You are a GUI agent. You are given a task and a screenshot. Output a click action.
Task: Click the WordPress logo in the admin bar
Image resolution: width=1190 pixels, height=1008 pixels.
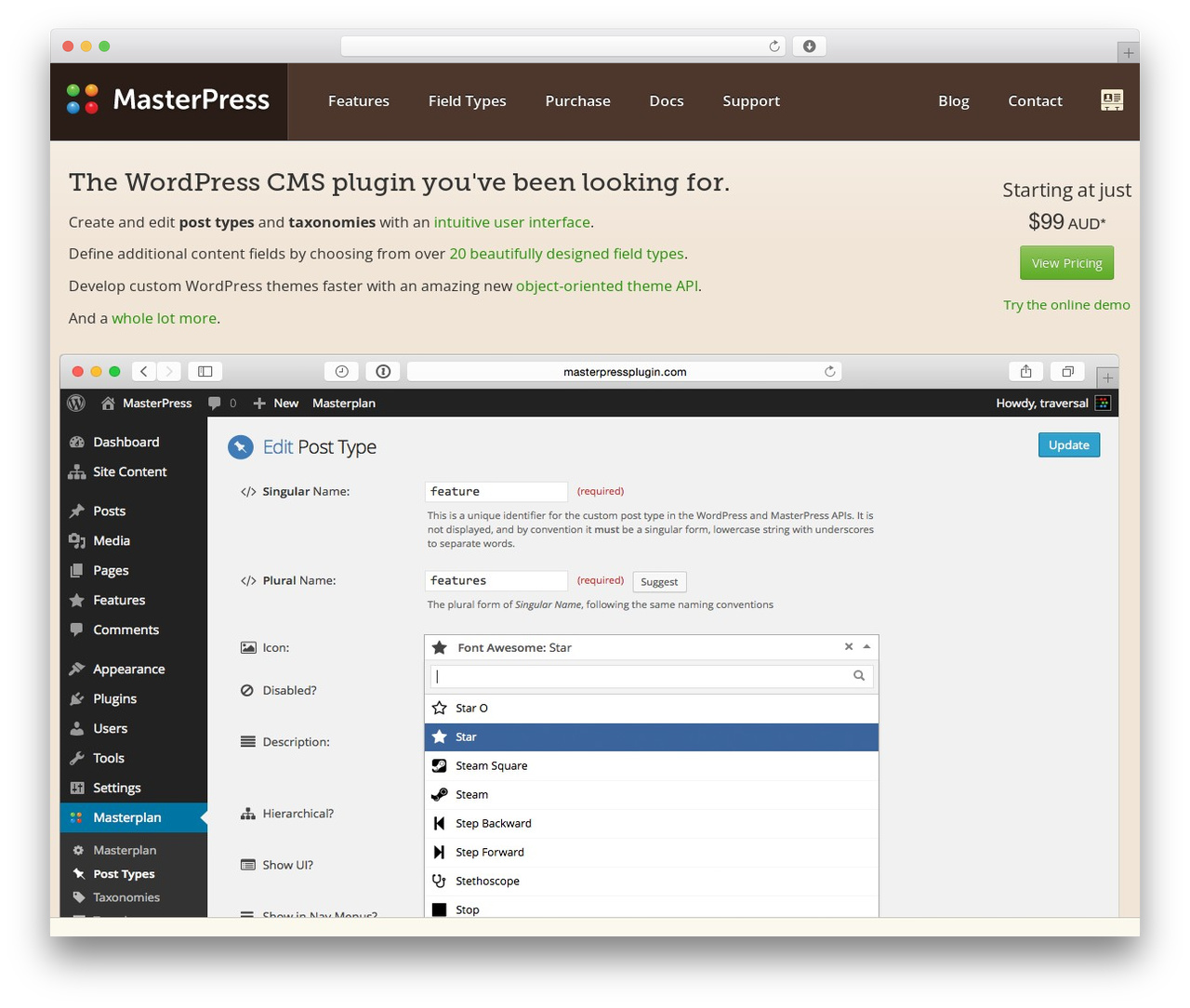coord(77,403)
